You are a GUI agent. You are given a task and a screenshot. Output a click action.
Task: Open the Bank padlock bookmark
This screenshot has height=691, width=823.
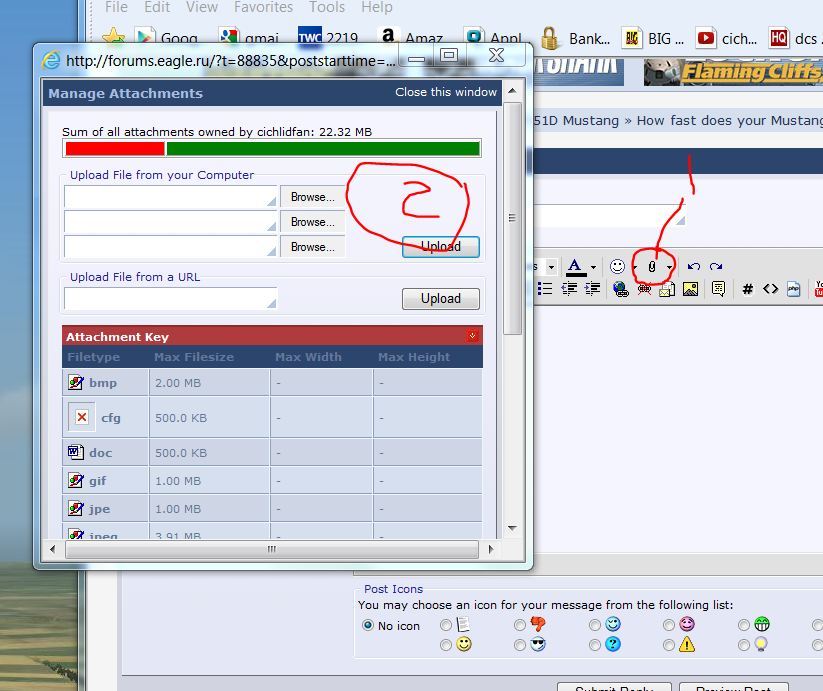click(576, 38)
